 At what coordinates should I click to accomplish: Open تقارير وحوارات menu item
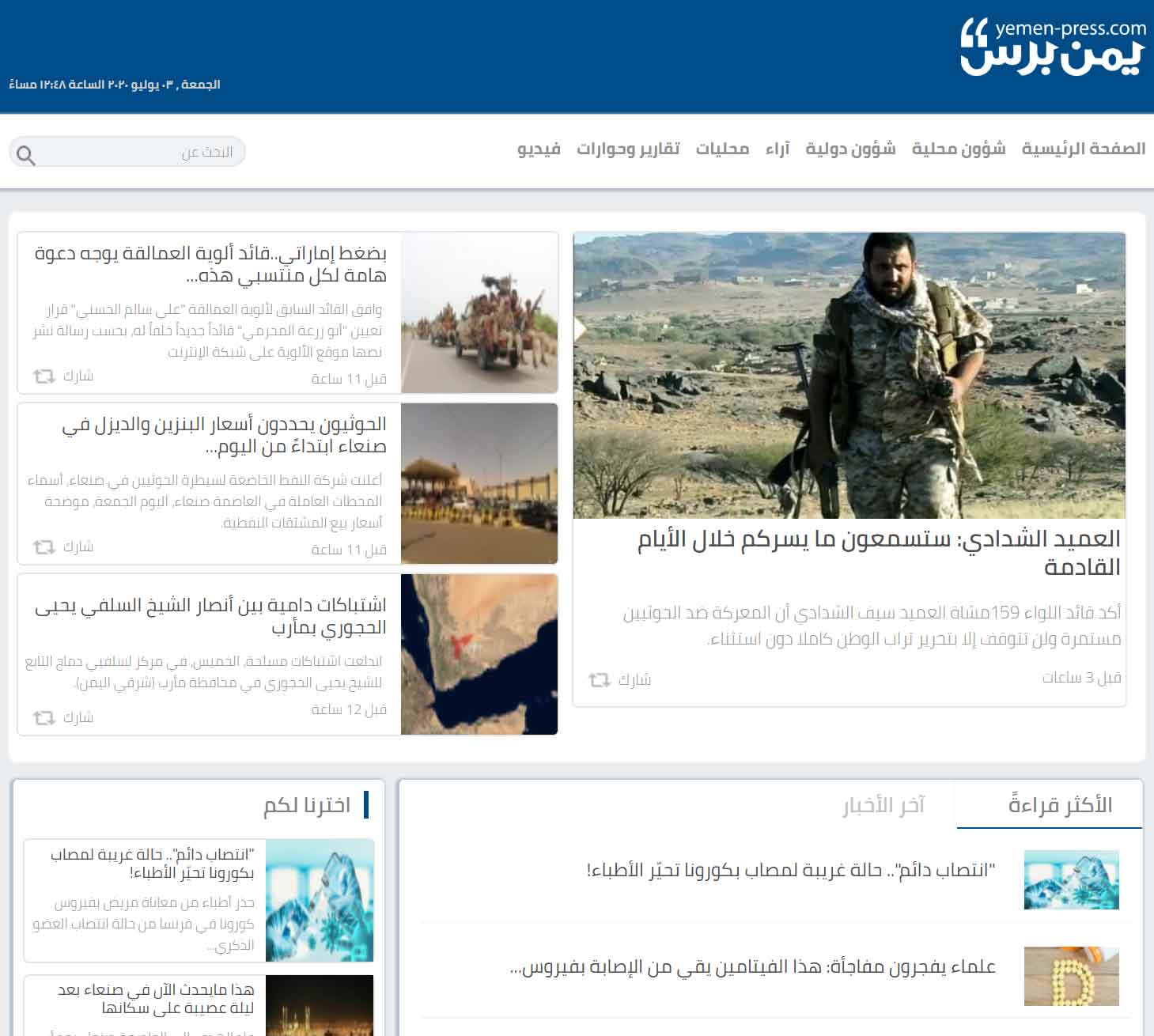click(628, 149)
